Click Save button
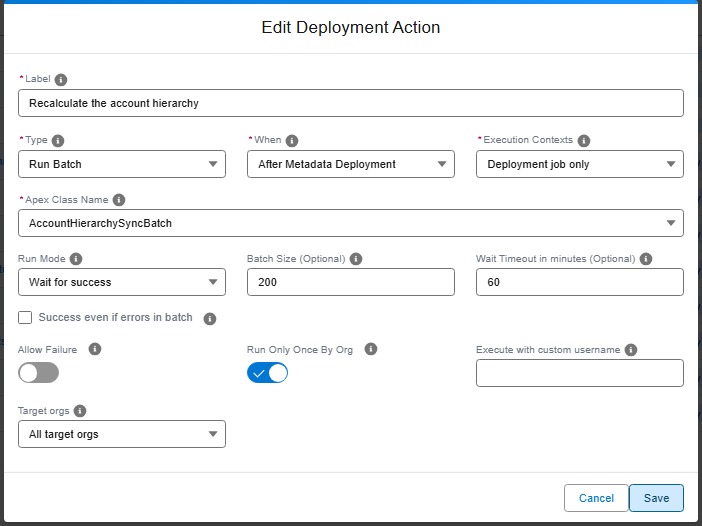The width and height of the screenshot is (702, 526). [656, 498]
